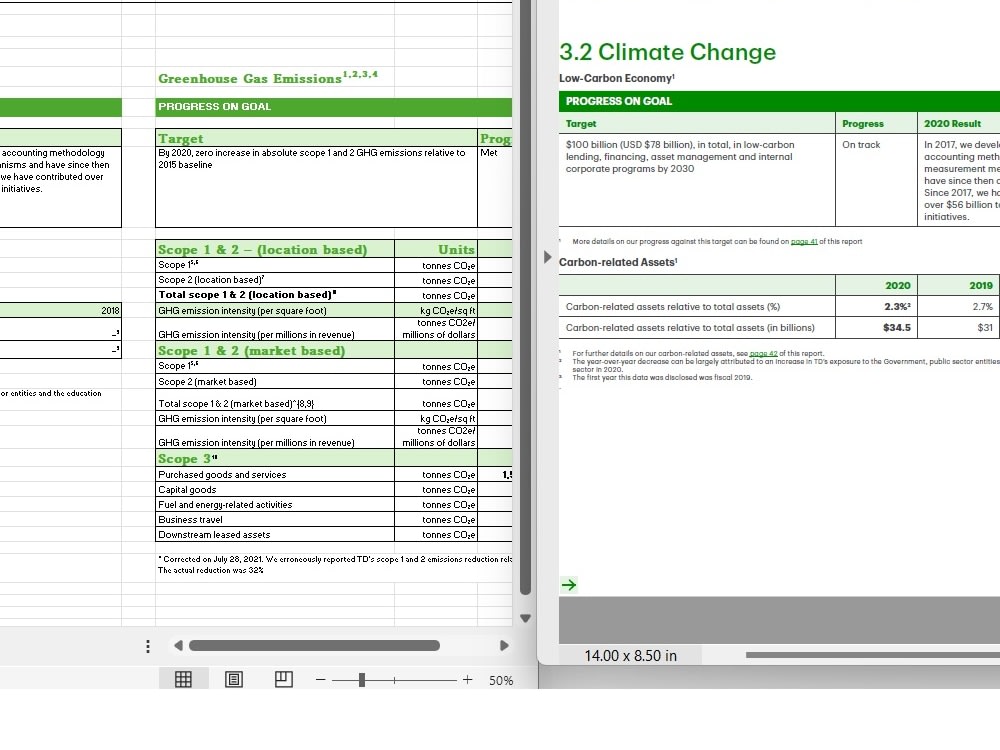The width and height of the screenshot is (1000, 750).
Task: Zoom in with the plus button
Action: click(x=467, y=680)
